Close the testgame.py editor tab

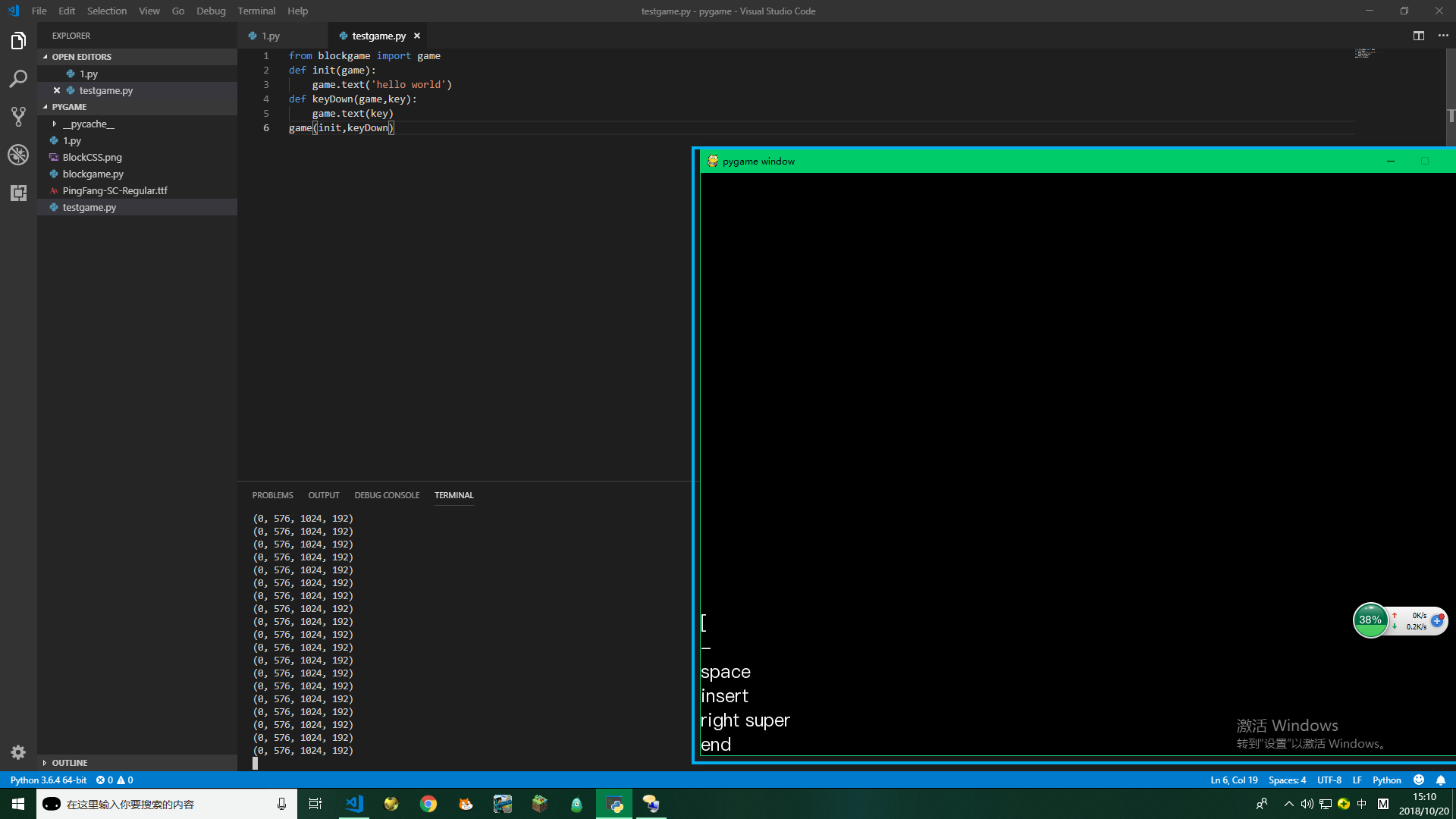417,36
